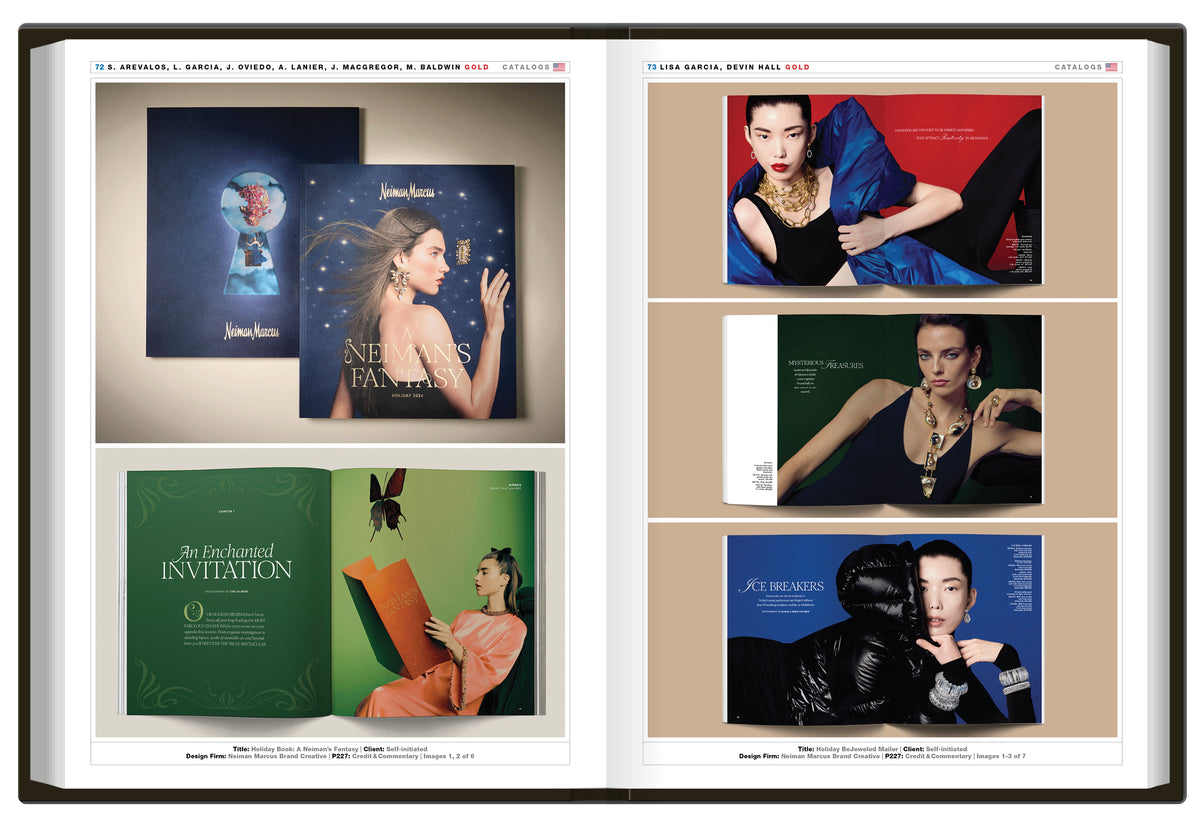Click the 'A Neiman's Fantasy' cover title
The height and width of the screenshot is (830, 1200).
click(x=407, y=364)
